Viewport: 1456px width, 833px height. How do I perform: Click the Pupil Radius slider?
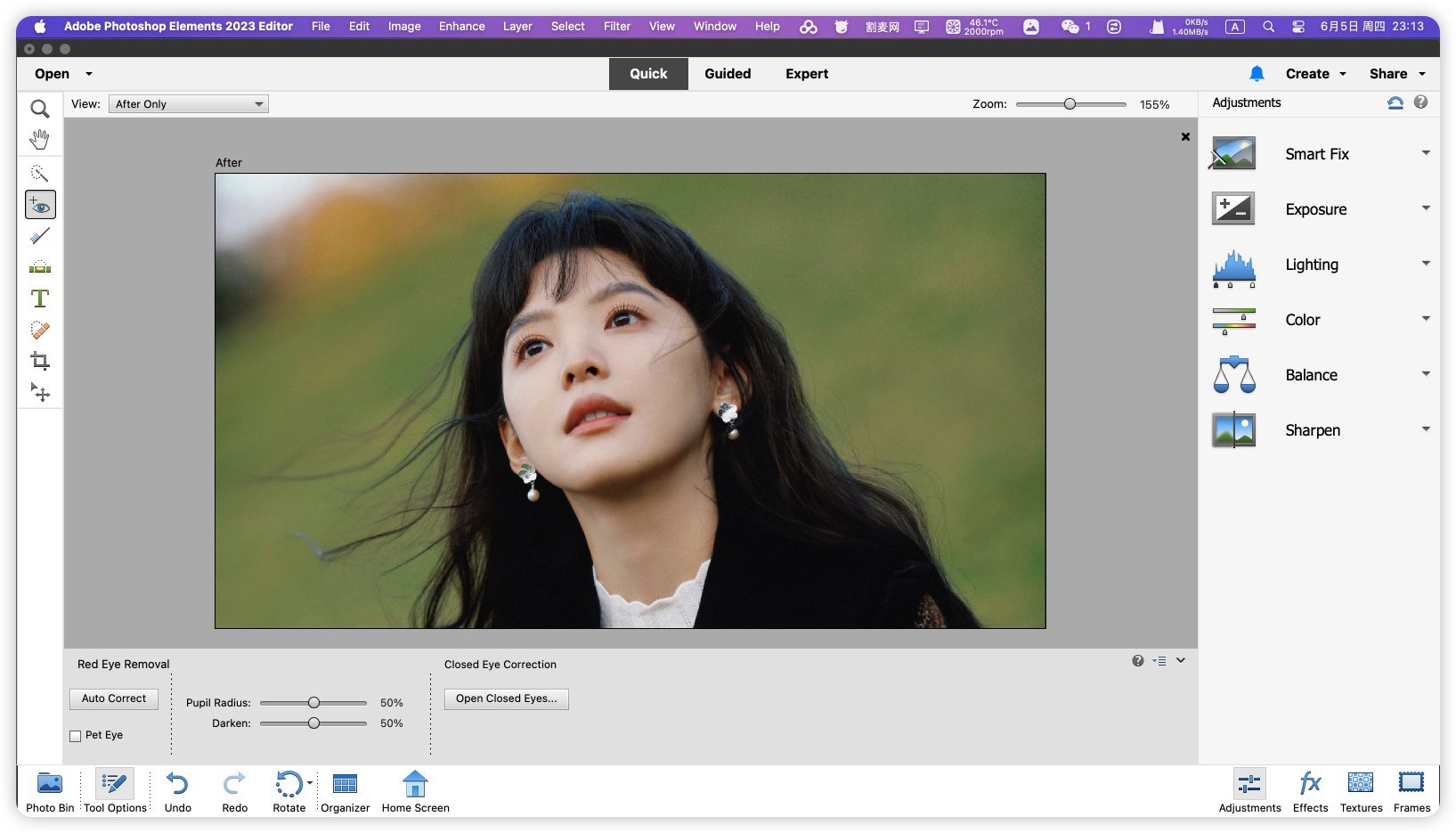tap(313, 703)
